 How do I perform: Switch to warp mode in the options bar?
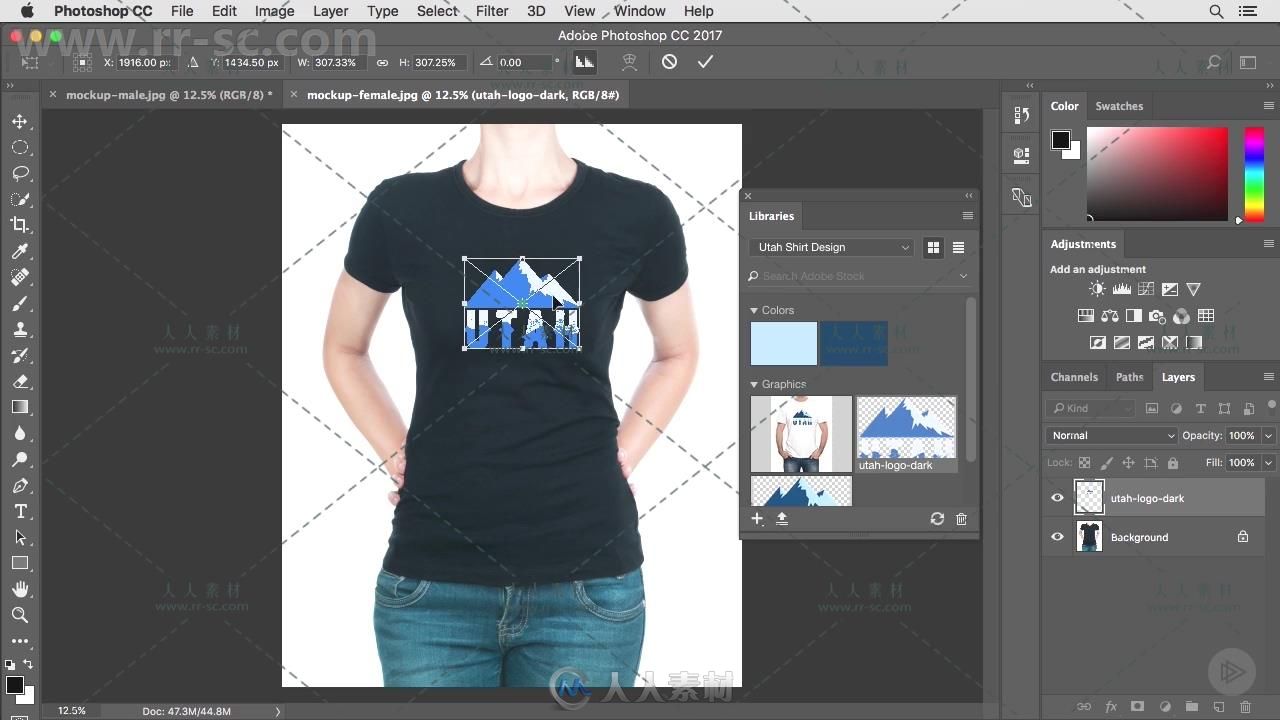pyautogui.click(x=629, y=62)
